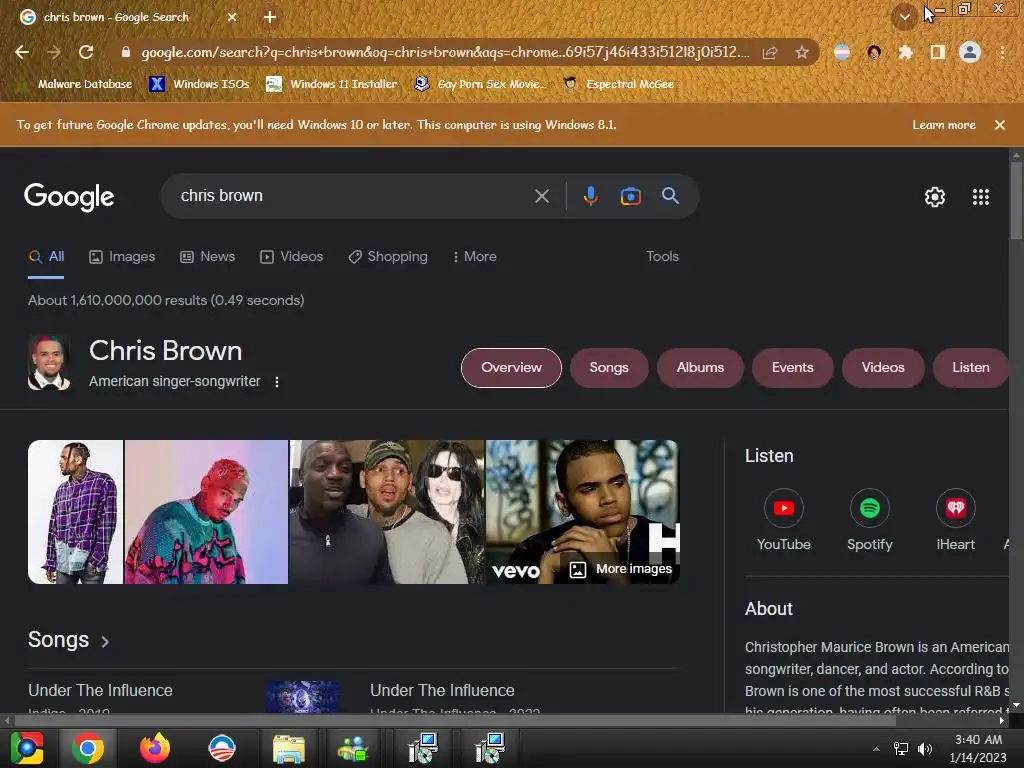Open Chrome three-dot menu

pyautogui.click(x=1002, y=52)
